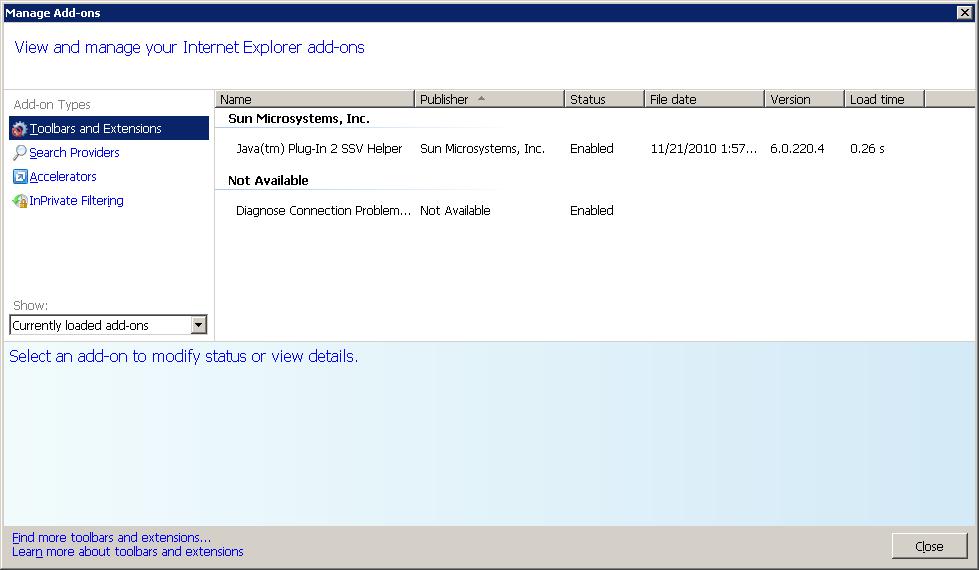
Task: Select InPrivate Filtering add-on type
Action: click(76, 201)
